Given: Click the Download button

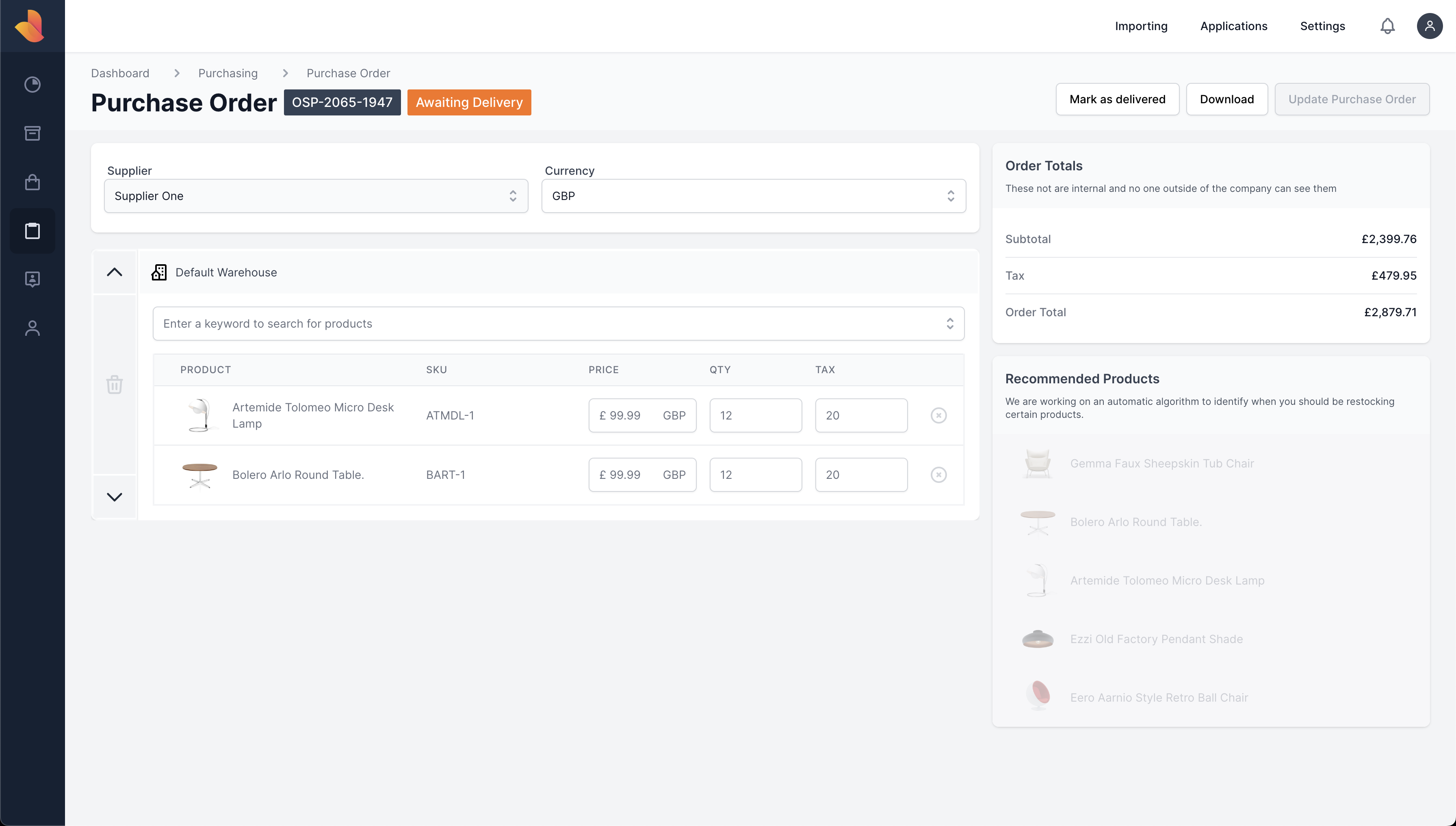Looking at the screenshot, I should tap(1226, 99).
